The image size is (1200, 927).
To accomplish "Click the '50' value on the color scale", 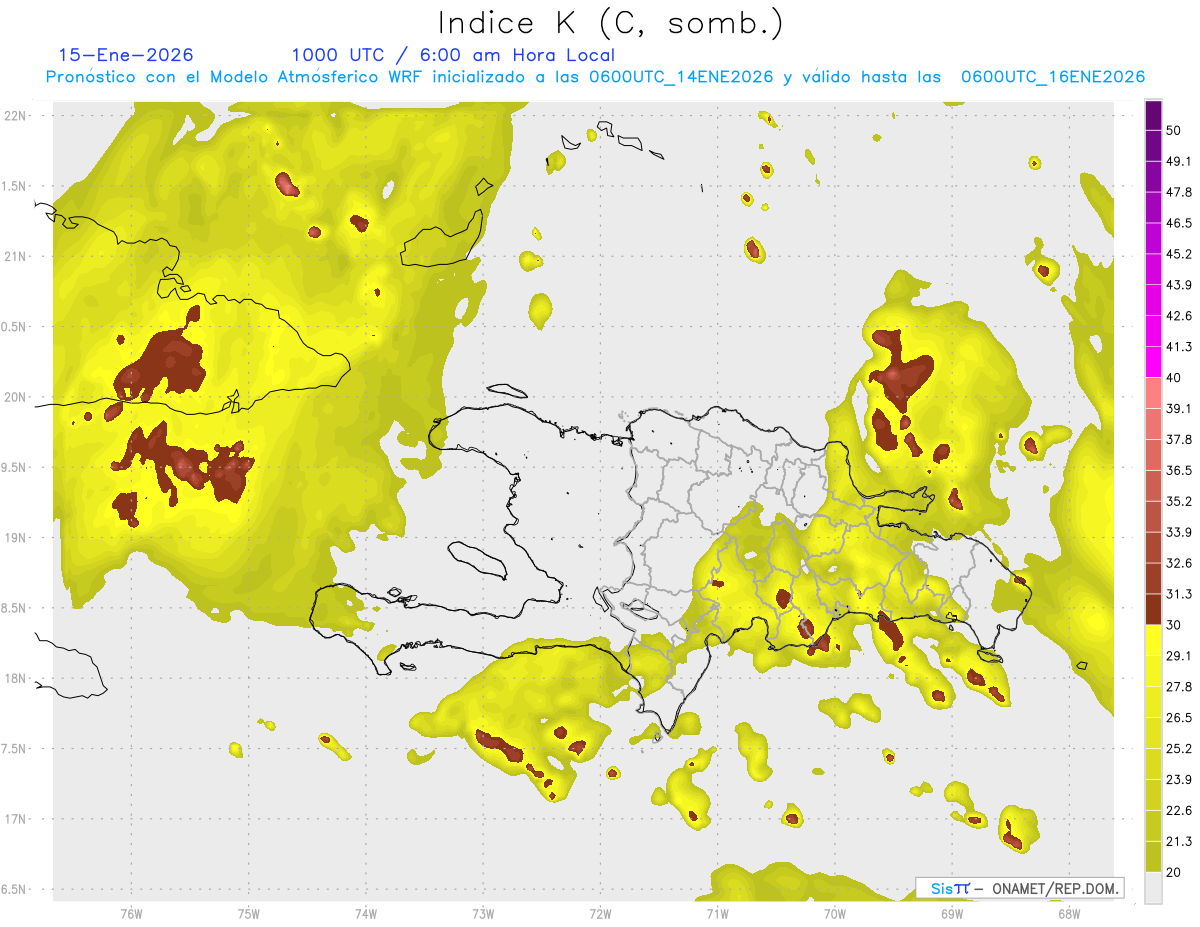I will pyautogui.click(x=1173, y=130).
